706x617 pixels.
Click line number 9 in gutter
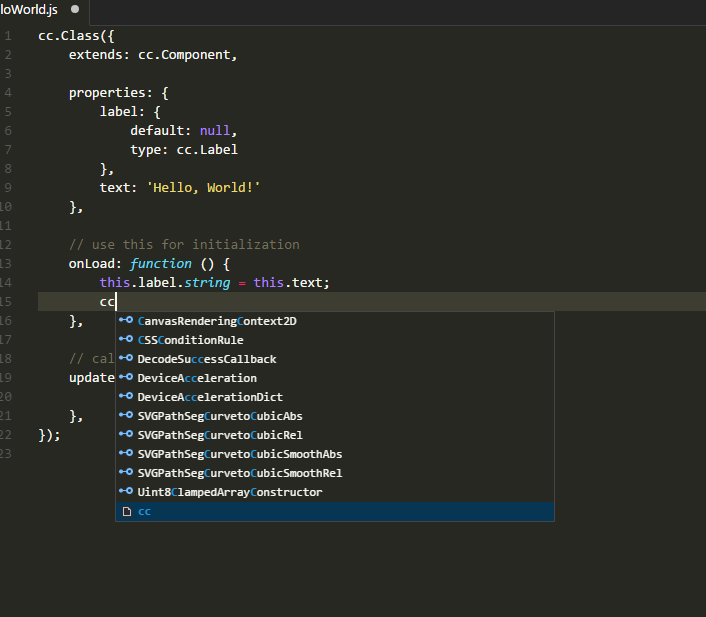click(8, 187)
